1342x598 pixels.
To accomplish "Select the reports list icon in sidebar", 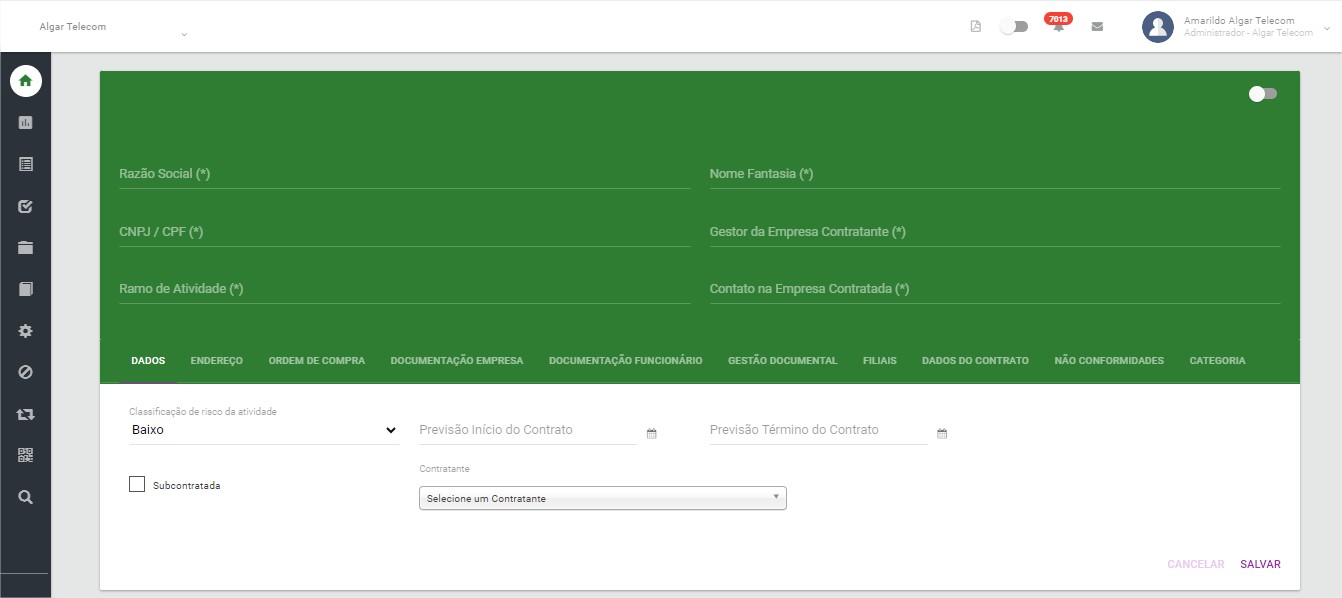I will [x=24, y=163].
